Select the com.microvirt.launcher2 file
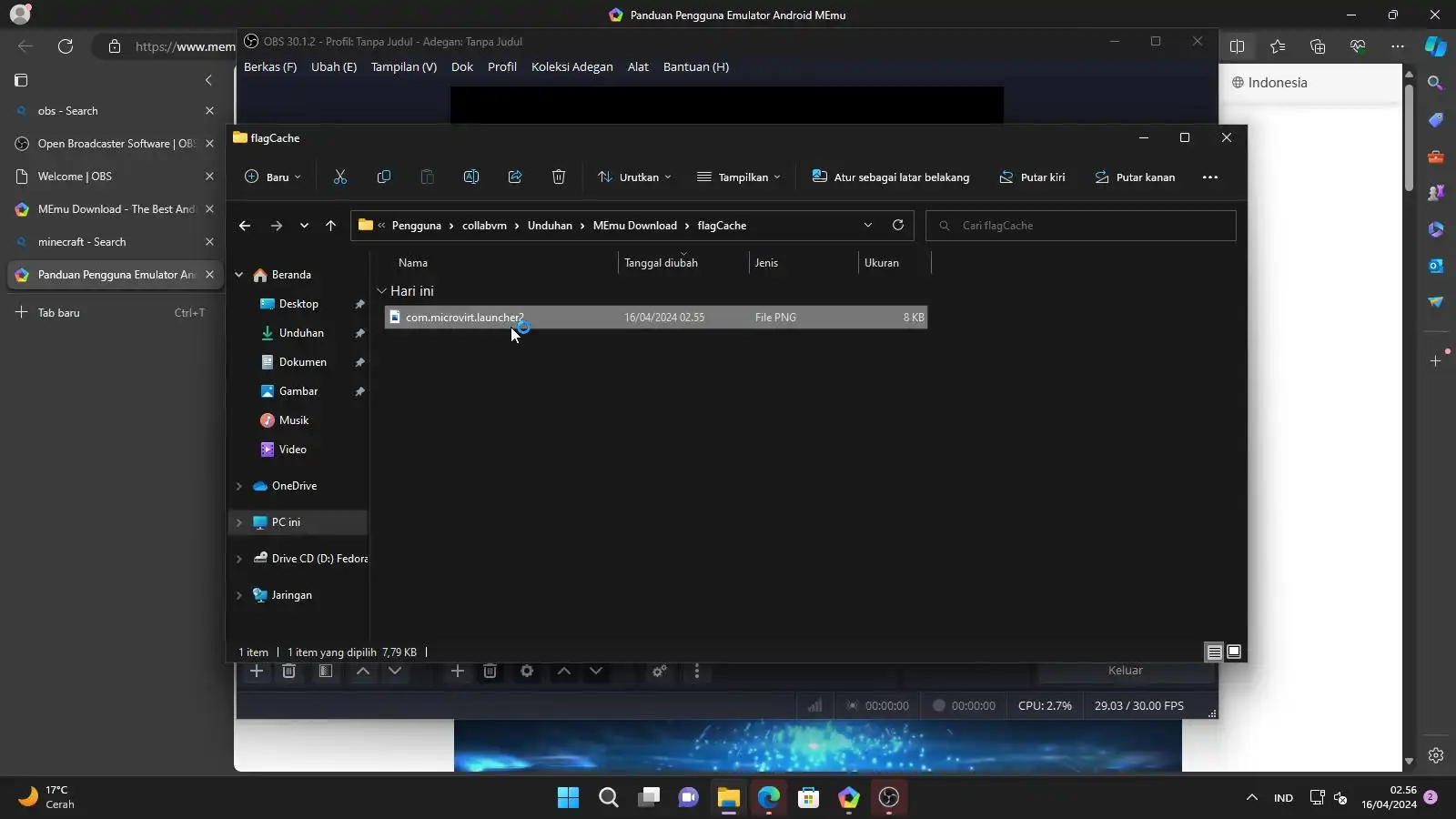Image resolution: width=1456 pixels, height=819 pixels. [x=656, y=318]
